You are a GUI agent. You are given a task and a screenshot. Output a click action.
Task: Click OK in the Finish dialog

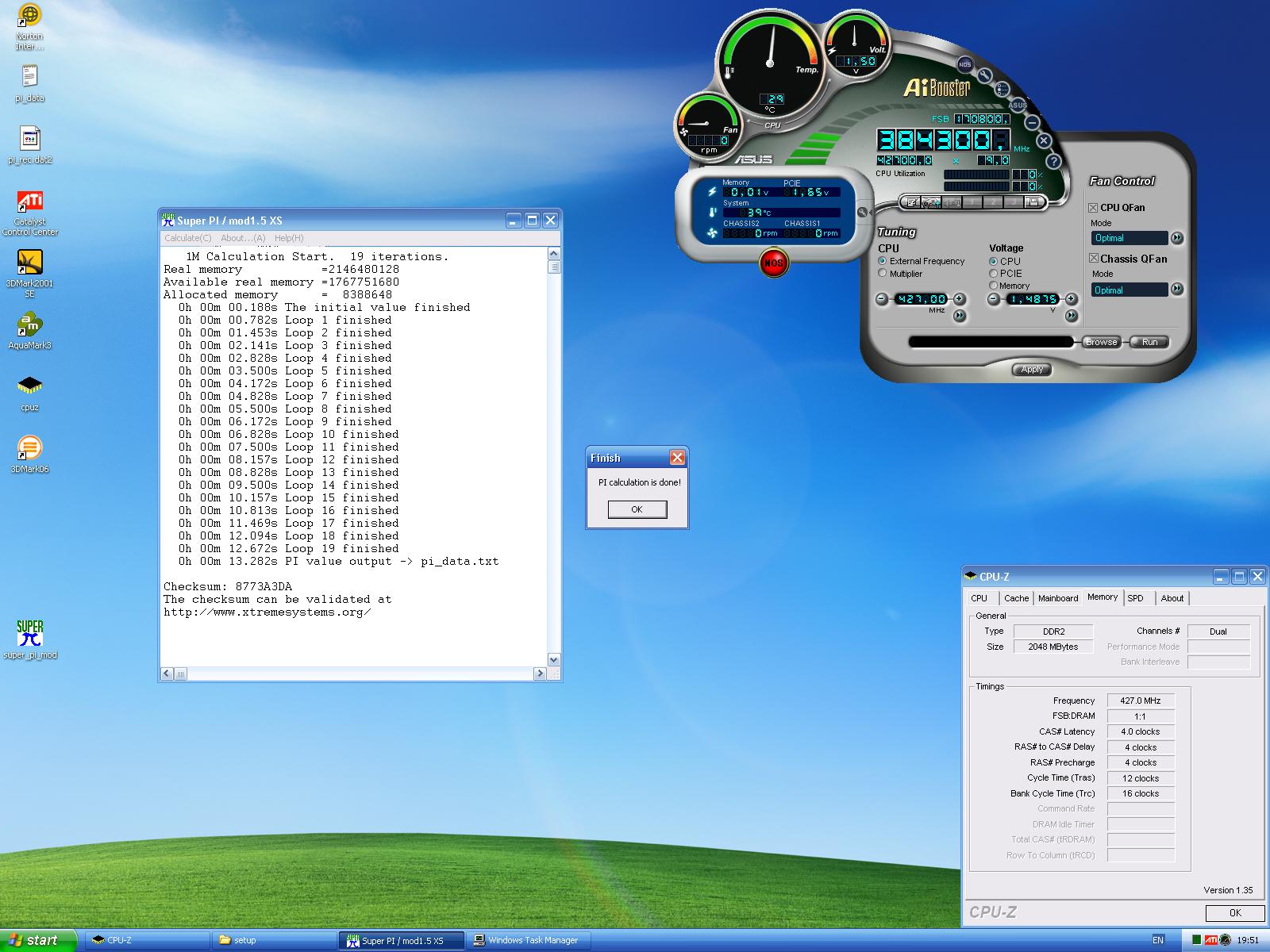pos(637,509)
